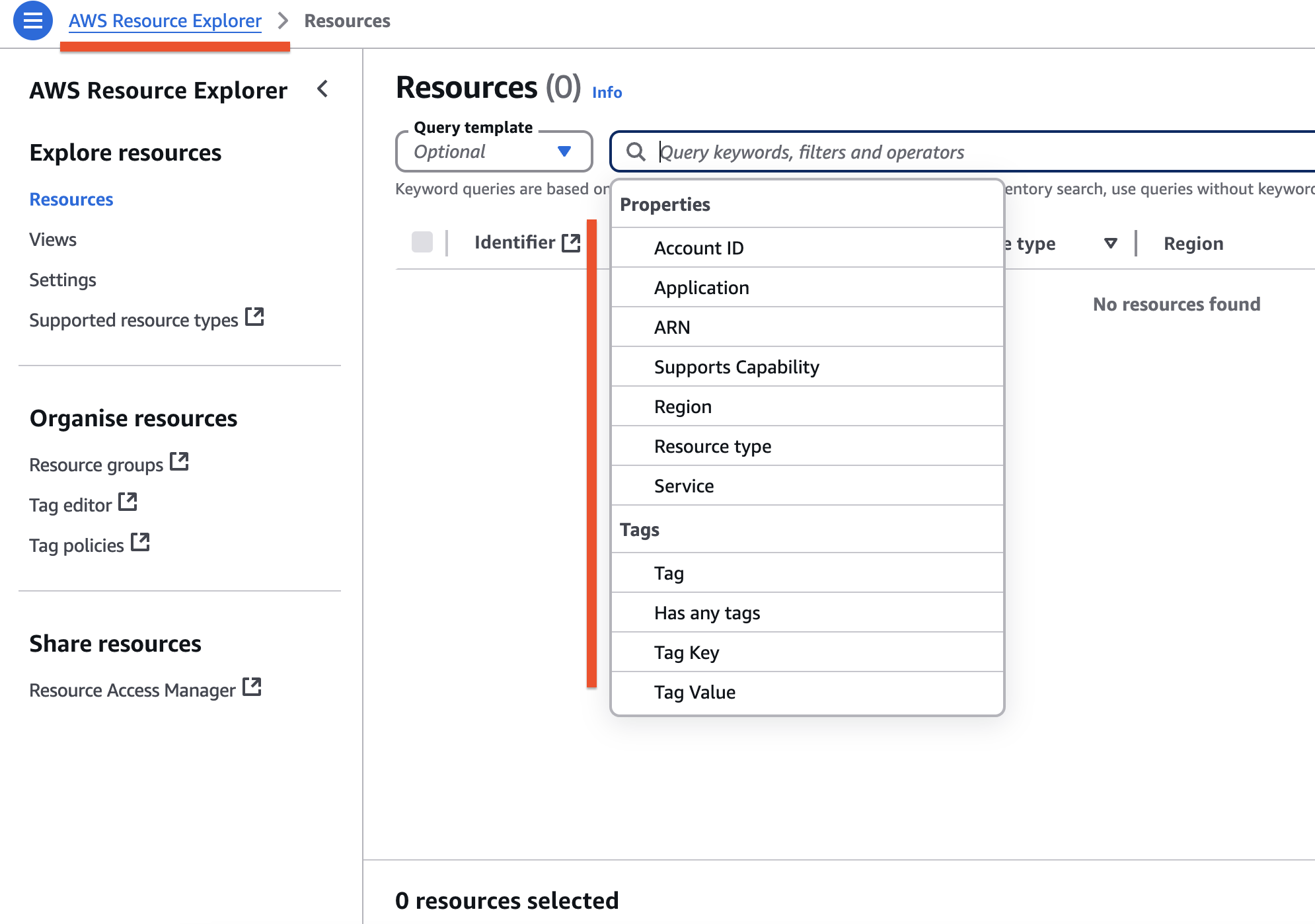
Task: Click external icon for Resource Access Manager
Action: pyautogui.click(x=252, y=687)
